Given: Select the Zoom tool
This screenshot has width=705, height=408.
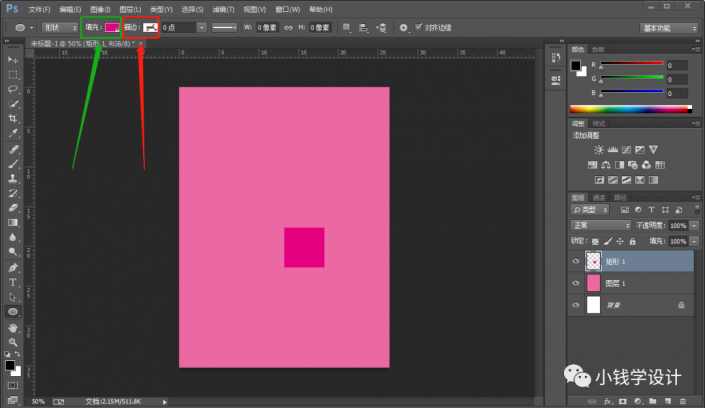Looking at the screenshot, I should [x=13, y=342].
